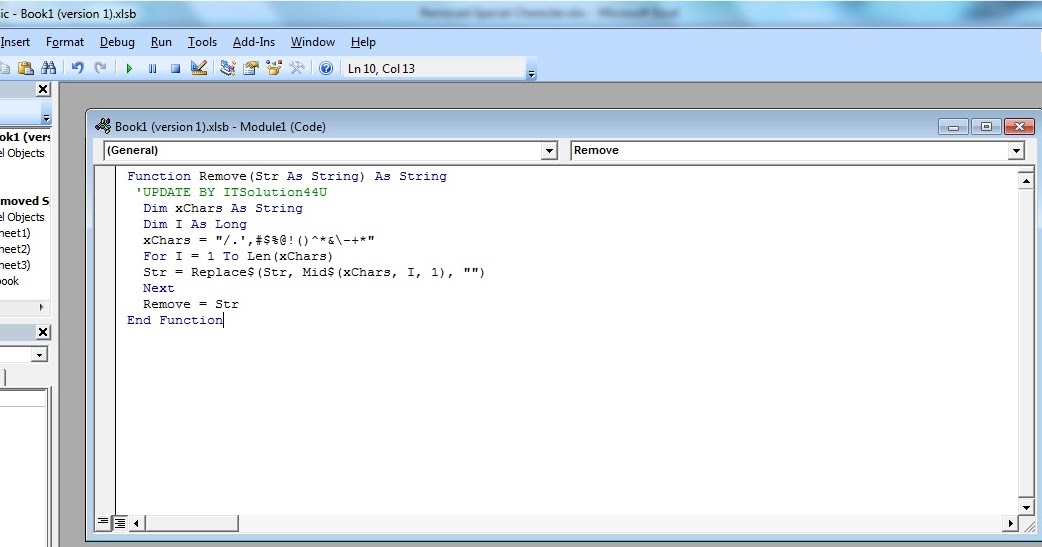
Task: Open the Object Browser icon
Action: pyautogui.click(x=274, y=68)
